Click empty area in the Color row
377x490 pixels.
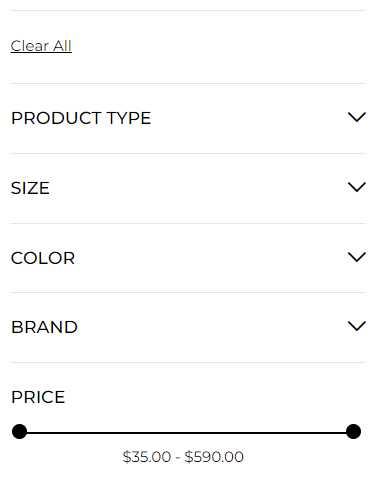tap(210, 258)
